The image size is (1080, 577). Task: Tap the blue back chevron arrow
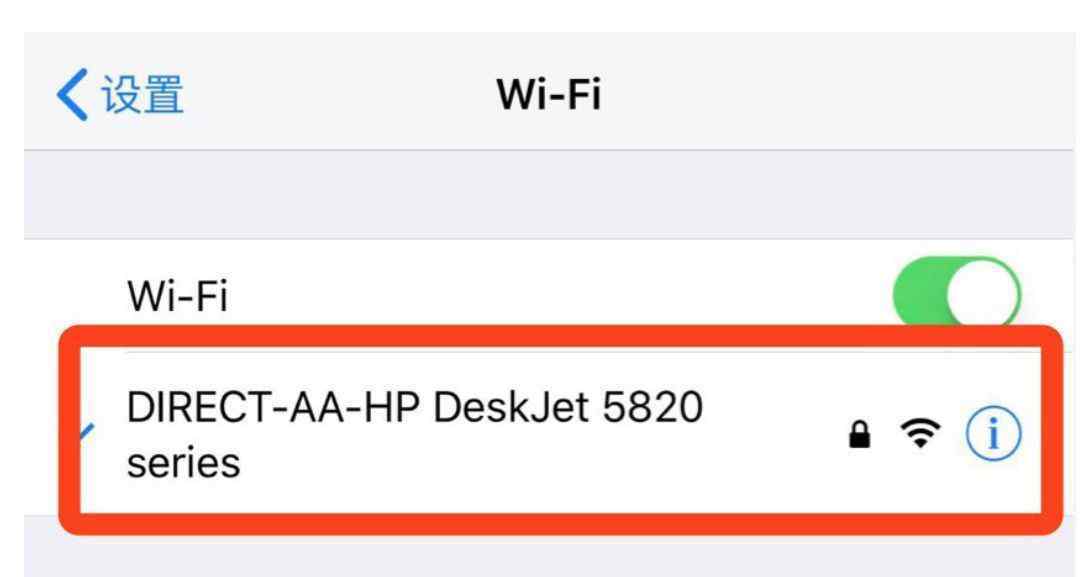pyautogui.click(x=72, y=94)
